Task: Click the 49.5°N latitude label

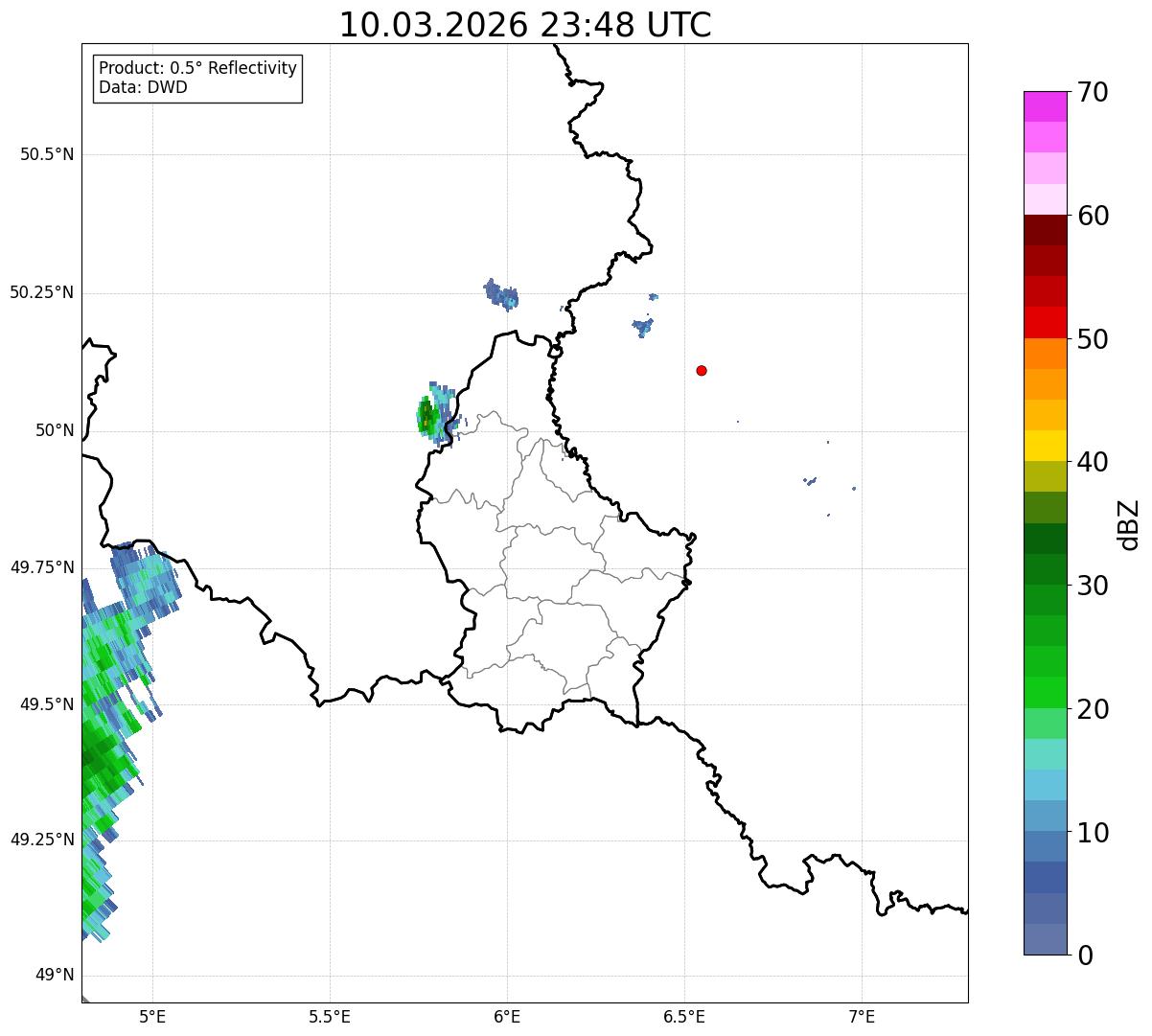Action: [x=47, y=704]
